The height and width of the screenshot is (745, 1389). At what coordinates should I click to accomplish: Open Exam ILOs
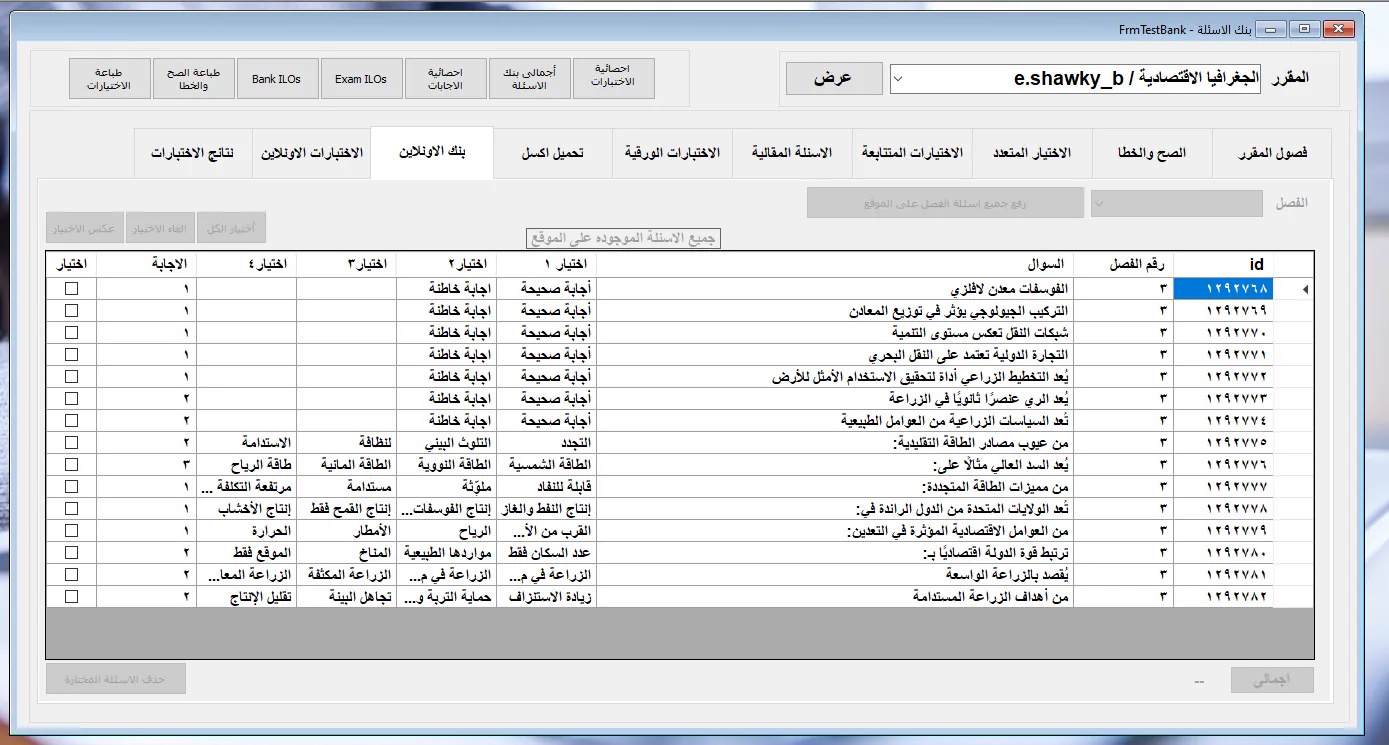pos(361,79)
